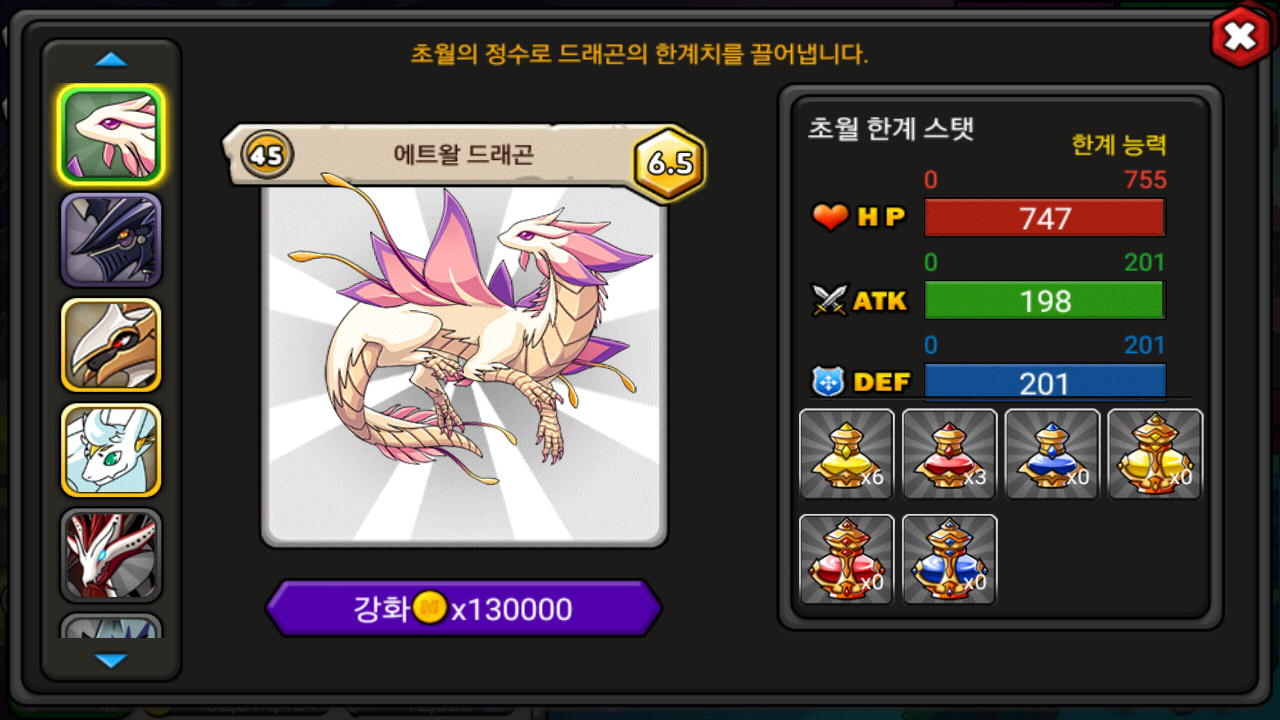Tap the red HP stat bar
The height and width of the screenshot is (720, 1280).
tap(1045, 218)
